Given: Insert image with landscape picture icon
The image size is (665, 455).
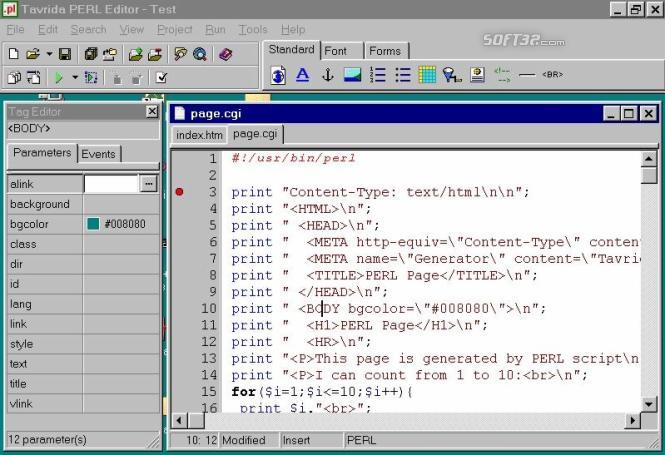Looking at the screenshot, I should point(352,75).
